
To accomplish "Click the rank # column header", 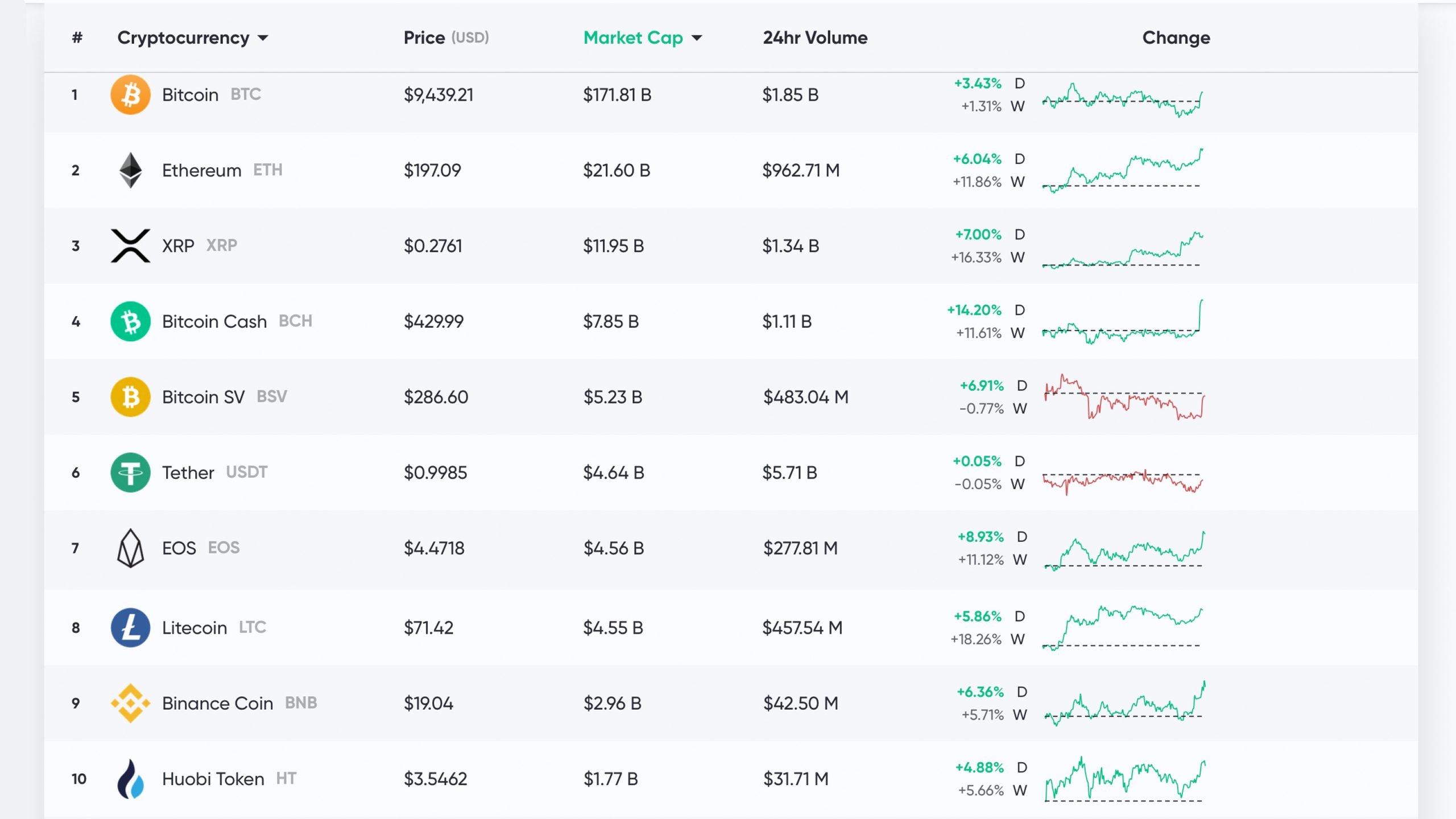I will point(77,38).
